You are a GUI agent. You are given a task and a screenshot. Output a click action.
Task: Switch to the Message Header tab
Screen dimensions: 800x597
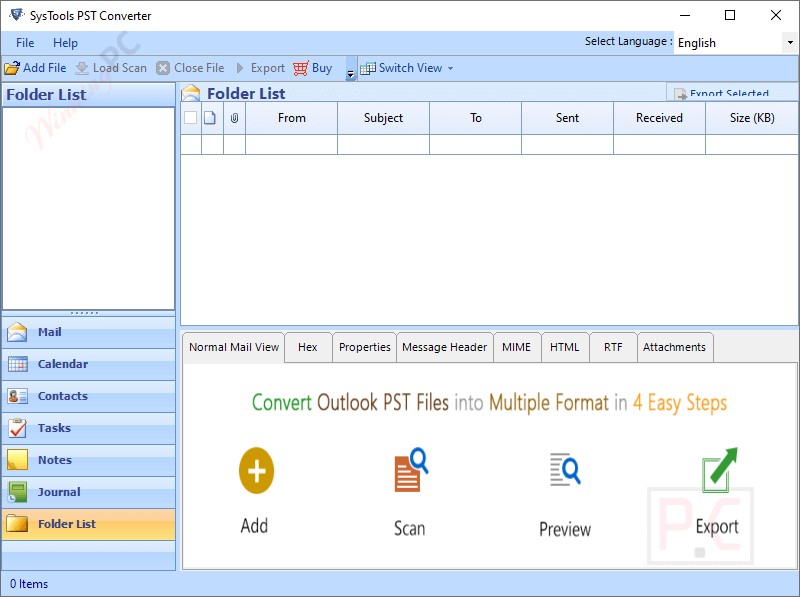[x=444, y=347]
